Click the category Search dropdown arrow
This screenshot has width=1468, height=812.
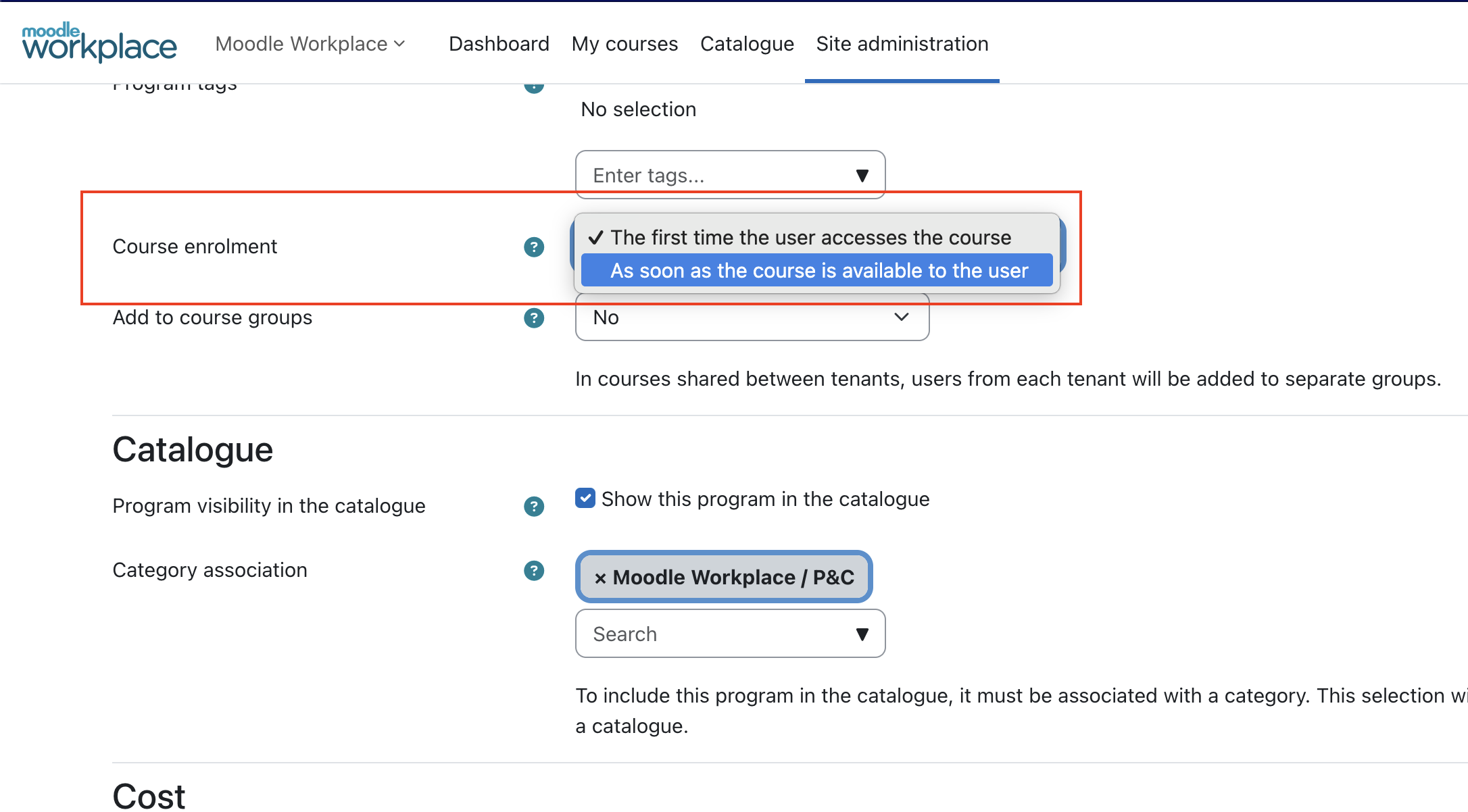[862, 634]
